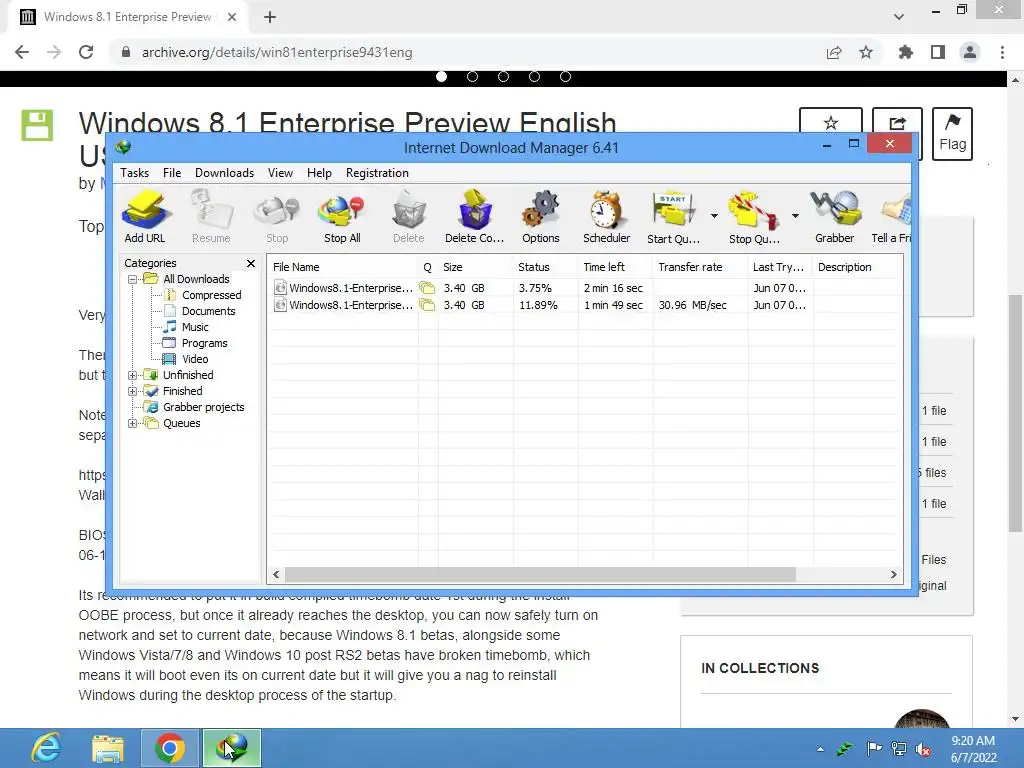Select the Video category
The width and height of the screenshot is (1024, 768).
click(195, 359)
